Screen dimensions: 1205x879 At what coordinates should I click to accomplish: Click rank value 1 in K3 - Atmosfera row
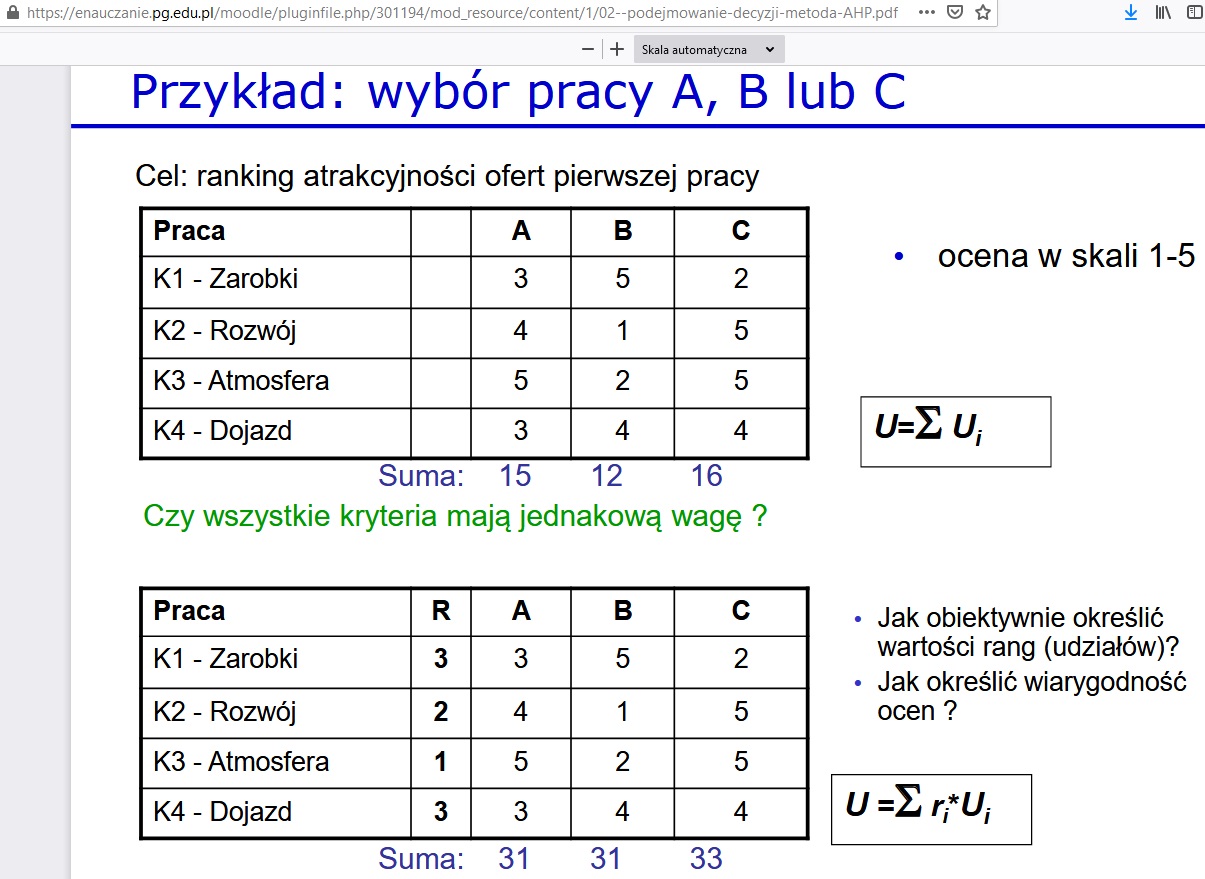(441, 762)
